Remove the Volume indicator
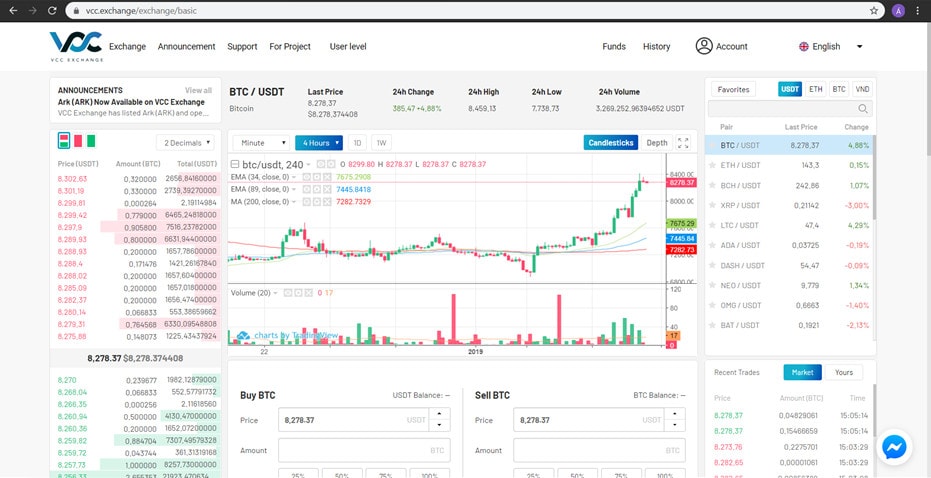This screenshot has width=931, height=478. [308, 293]
